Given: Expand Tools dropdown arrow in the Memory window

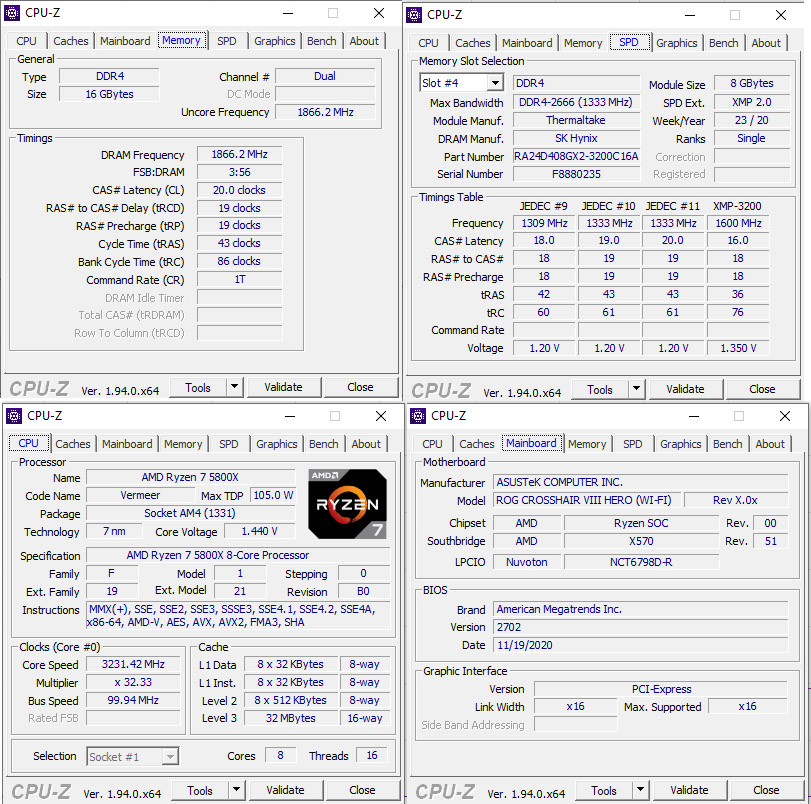Looking at the screenshot, I should 234,387.
